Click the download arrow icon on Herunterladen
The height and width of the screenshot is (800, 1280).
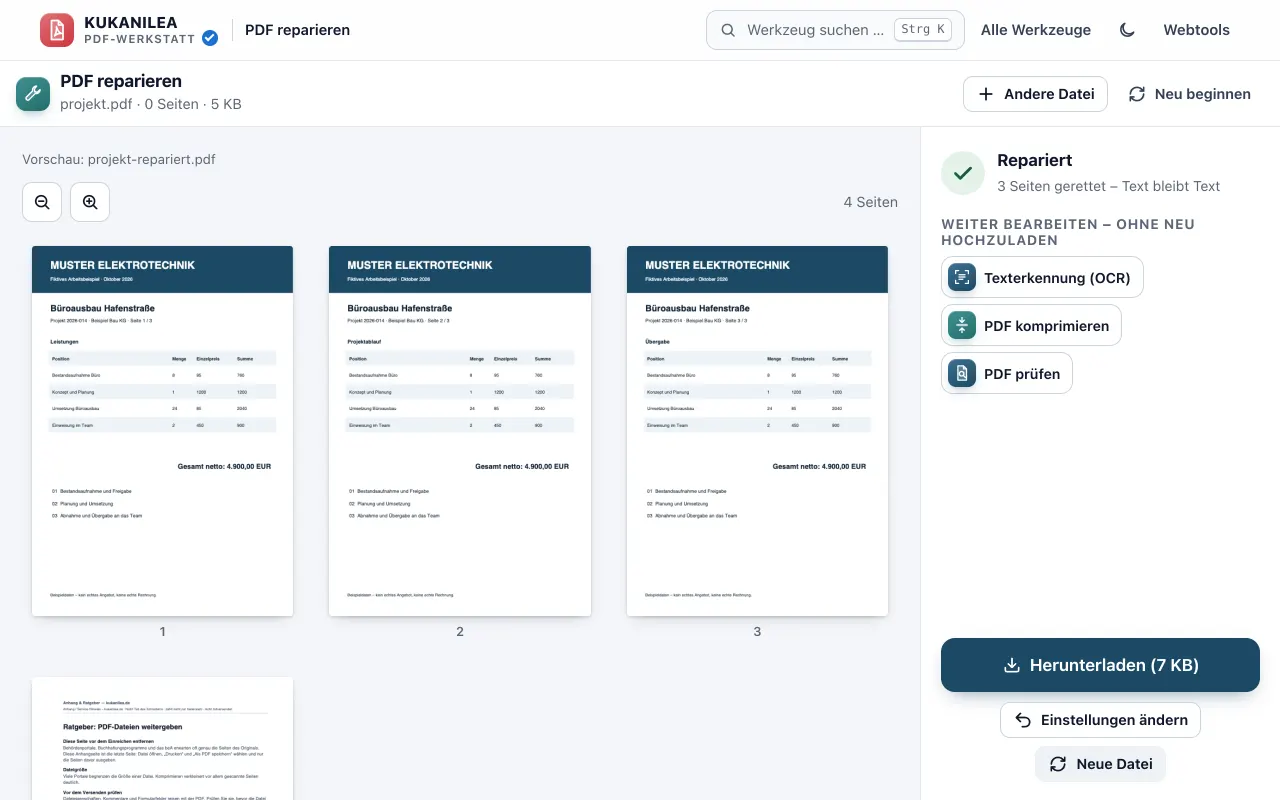pos(1012,666)
